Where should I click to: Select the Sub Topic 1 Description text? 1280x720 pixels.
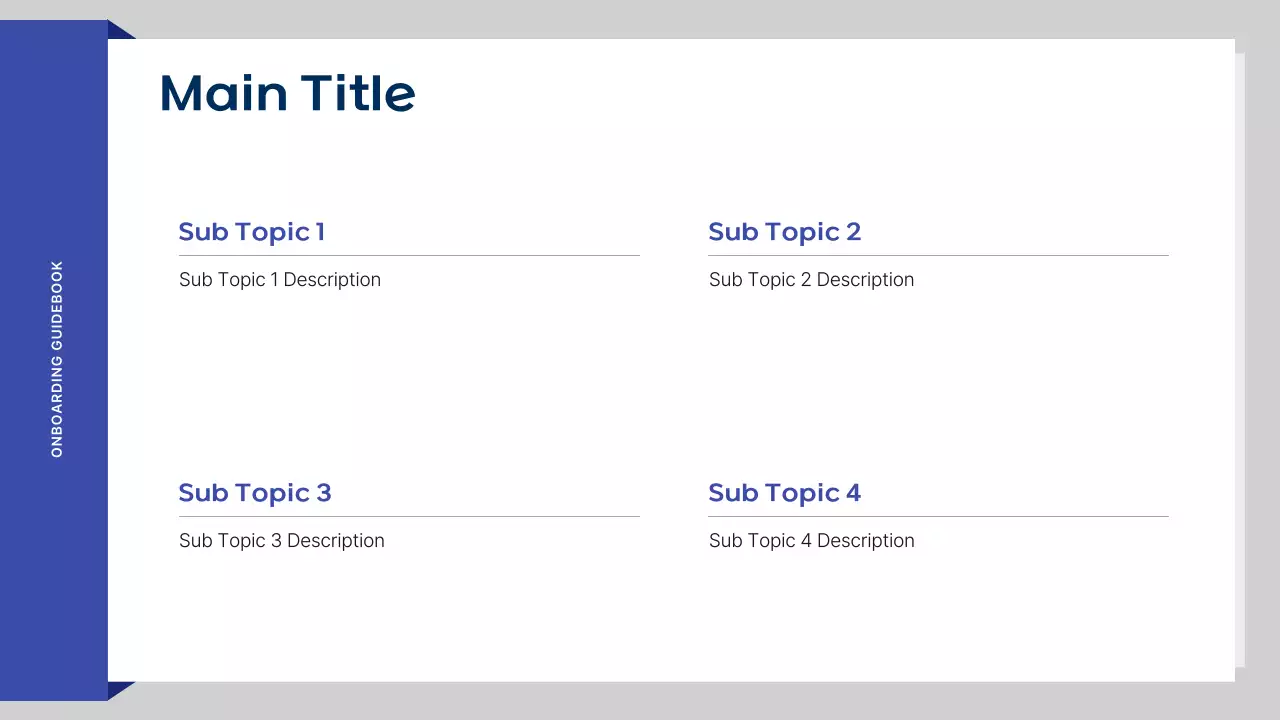coord(280,280)
